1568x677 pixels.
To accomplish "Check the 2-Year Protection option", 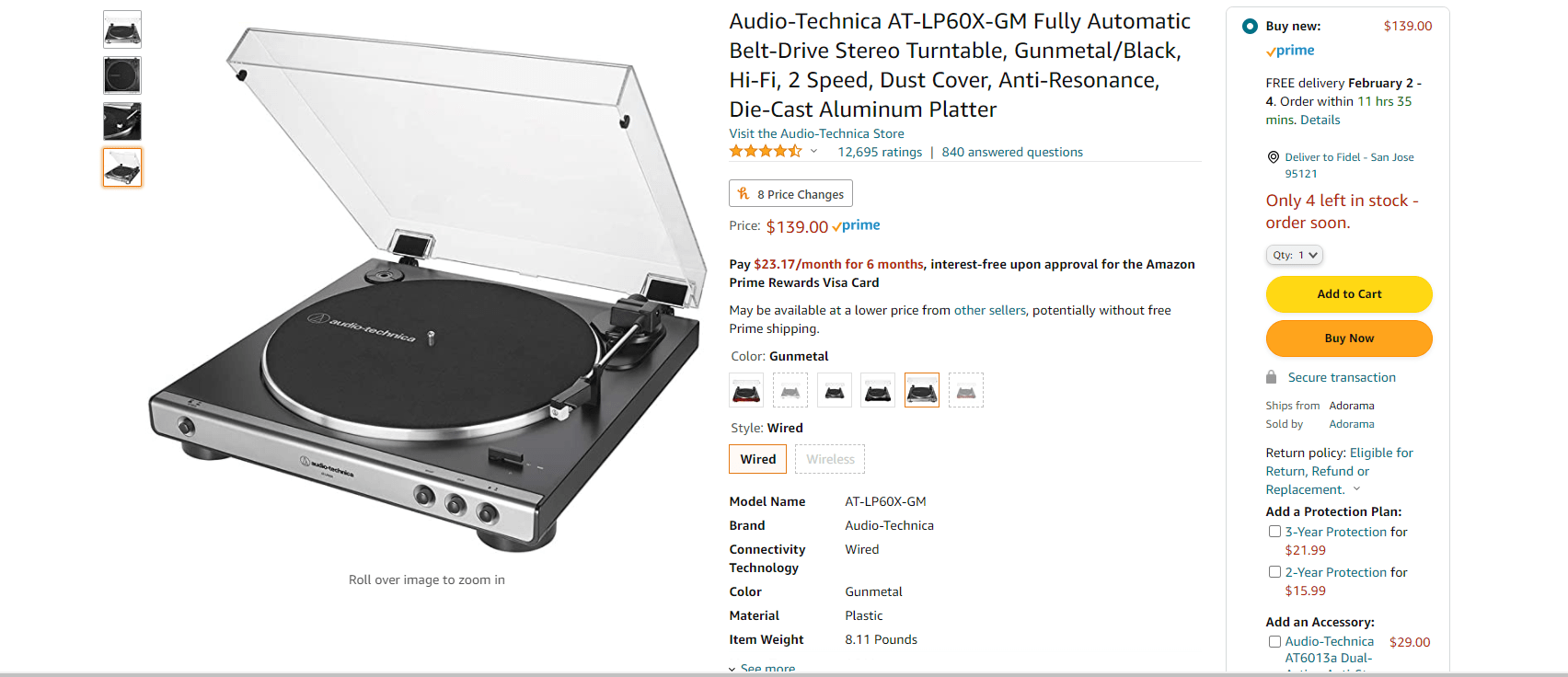I will [x=1274, y=571].
